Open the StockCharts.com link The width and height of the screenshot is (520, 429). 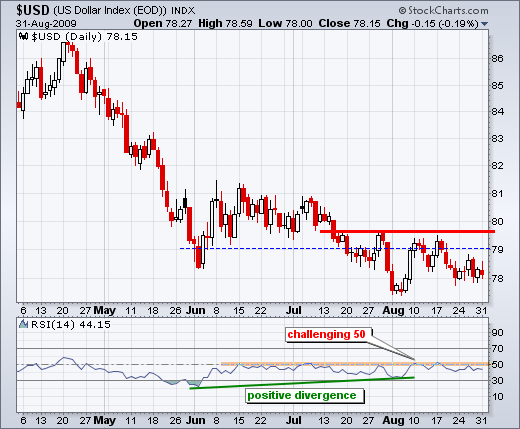(x=448, y=11)
